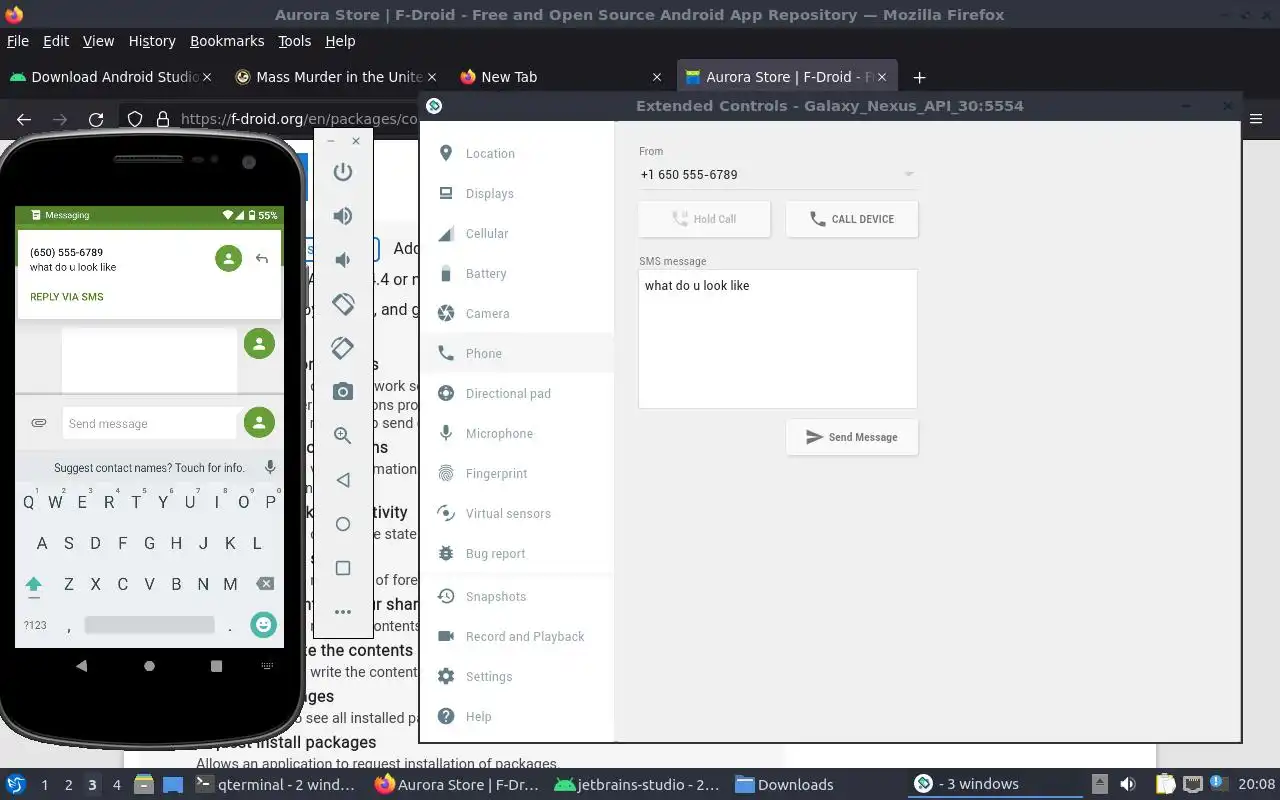The height and width of the screenshot is (800, 1280).
Task: Open Settings in Extended Controls
Action: [517, 676]
